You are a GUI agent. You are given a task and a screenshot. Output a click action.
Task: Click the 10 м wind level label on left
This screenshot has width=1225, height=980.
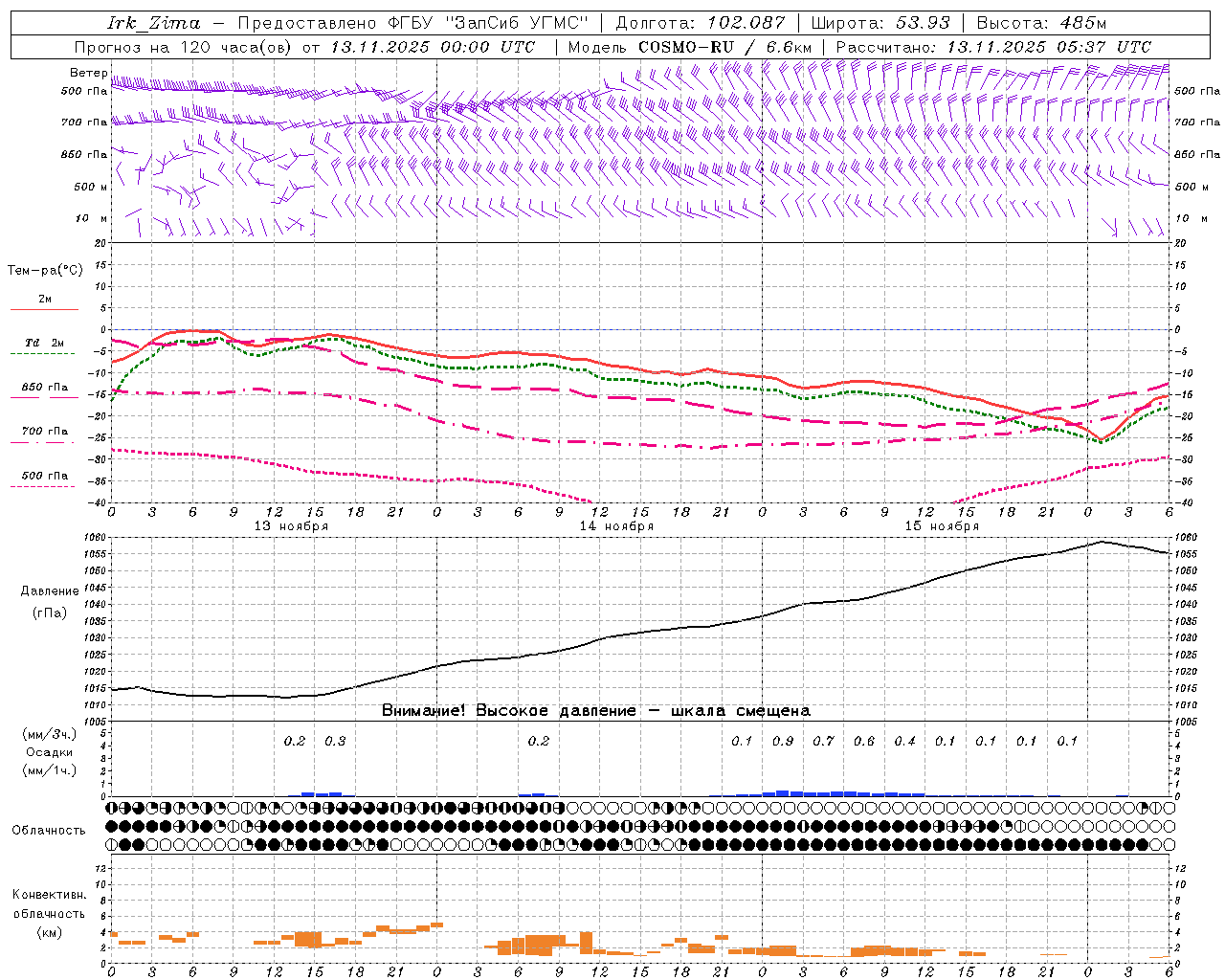(92, 218)
